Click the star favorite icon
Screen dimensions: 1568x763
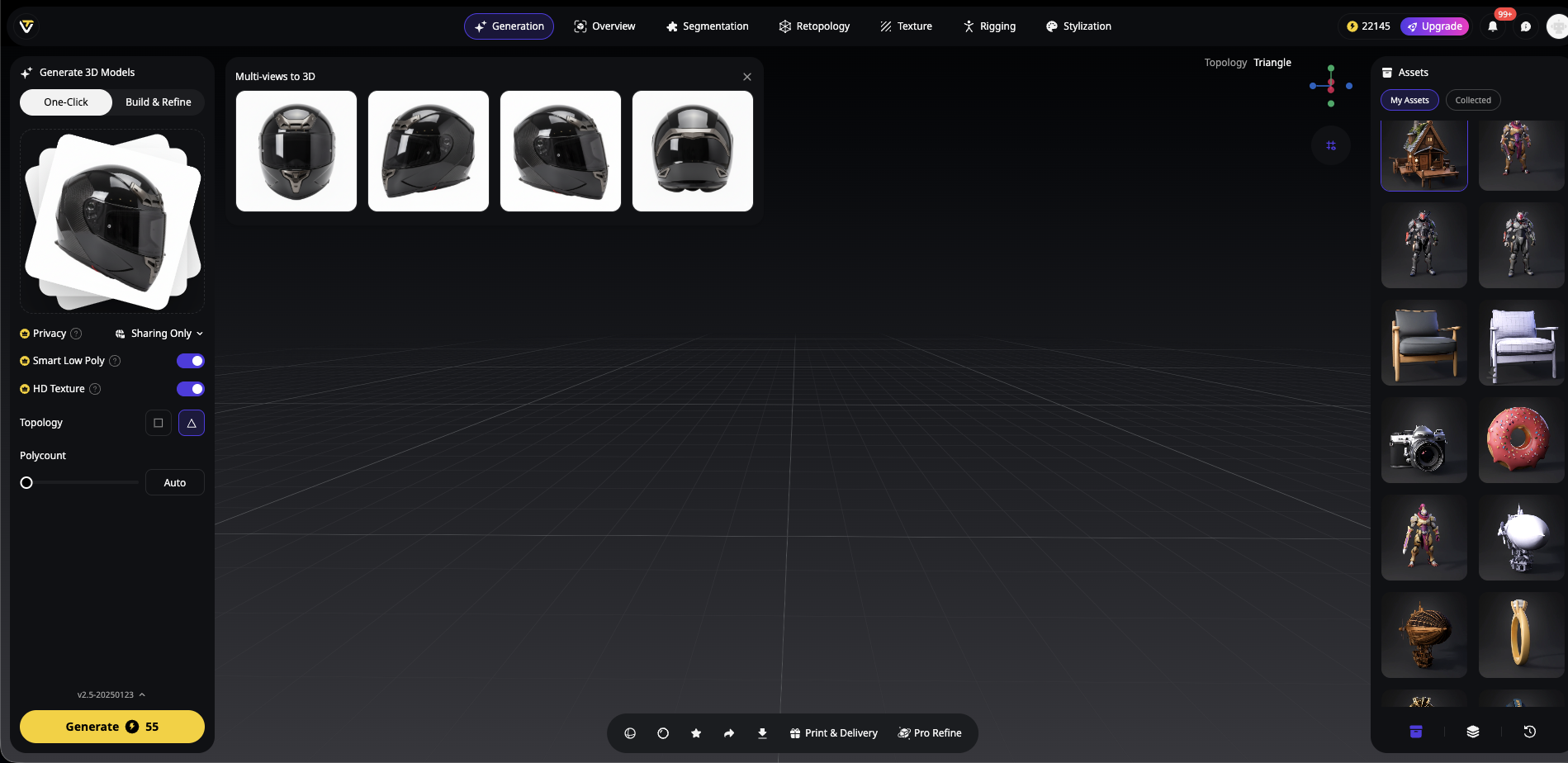tap(696, 733)
